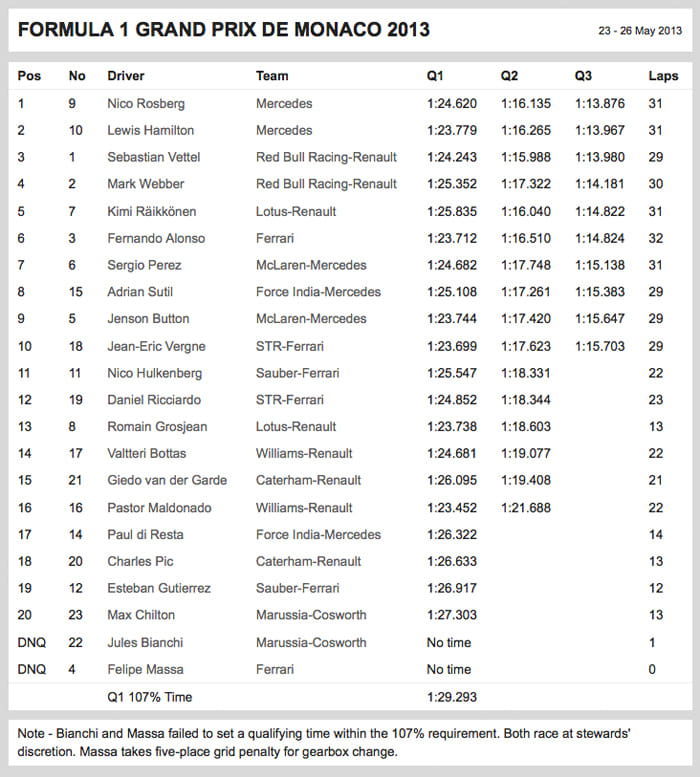The height and width of the screenshot is (777, 700).
Task: Click Kimi Räikkönen in the driver column
Action: point(152,211)
